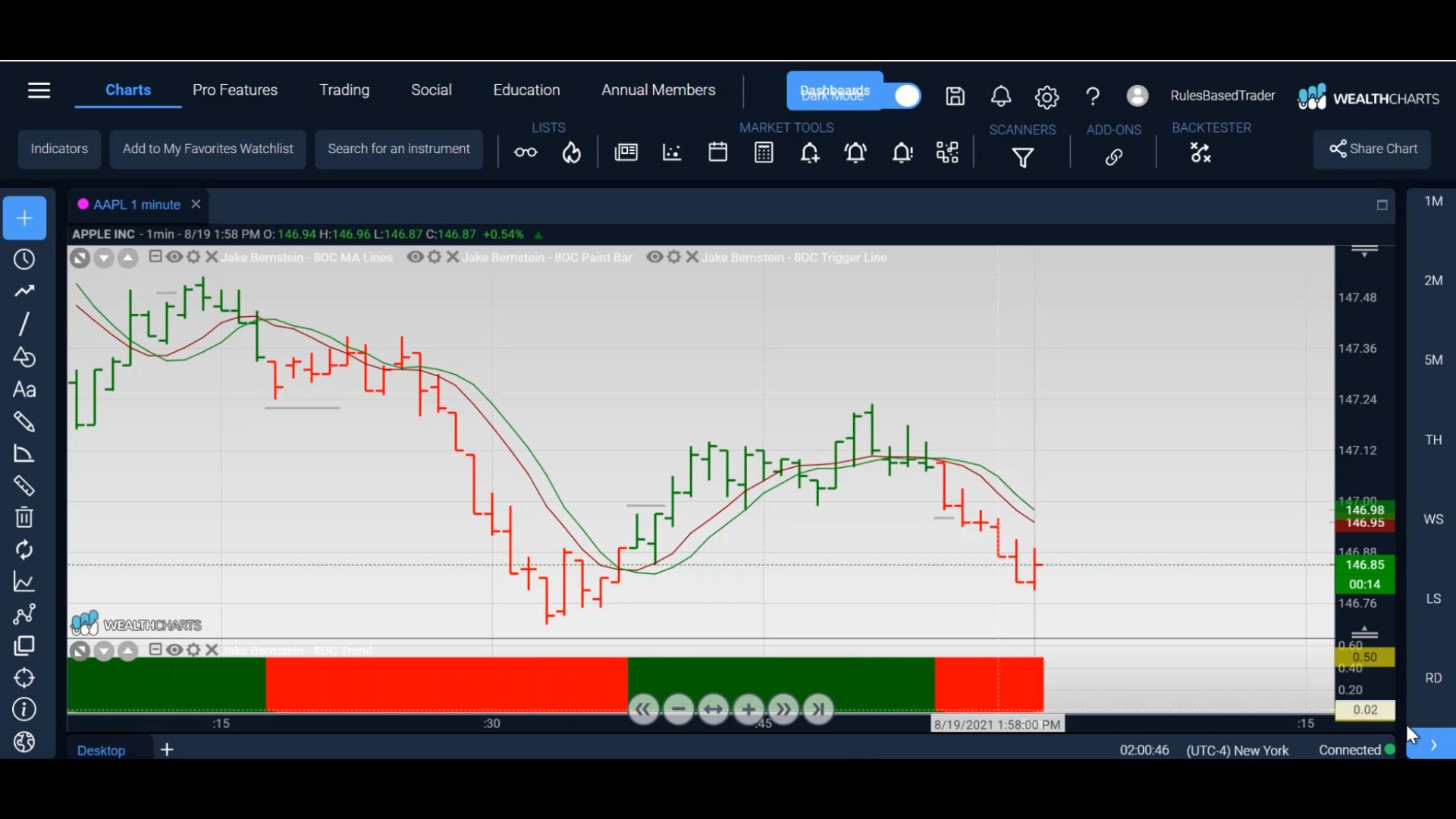Maximize the chart pane with square icon
Viewport: 1456px width, 819px height.
(1382, 206)
